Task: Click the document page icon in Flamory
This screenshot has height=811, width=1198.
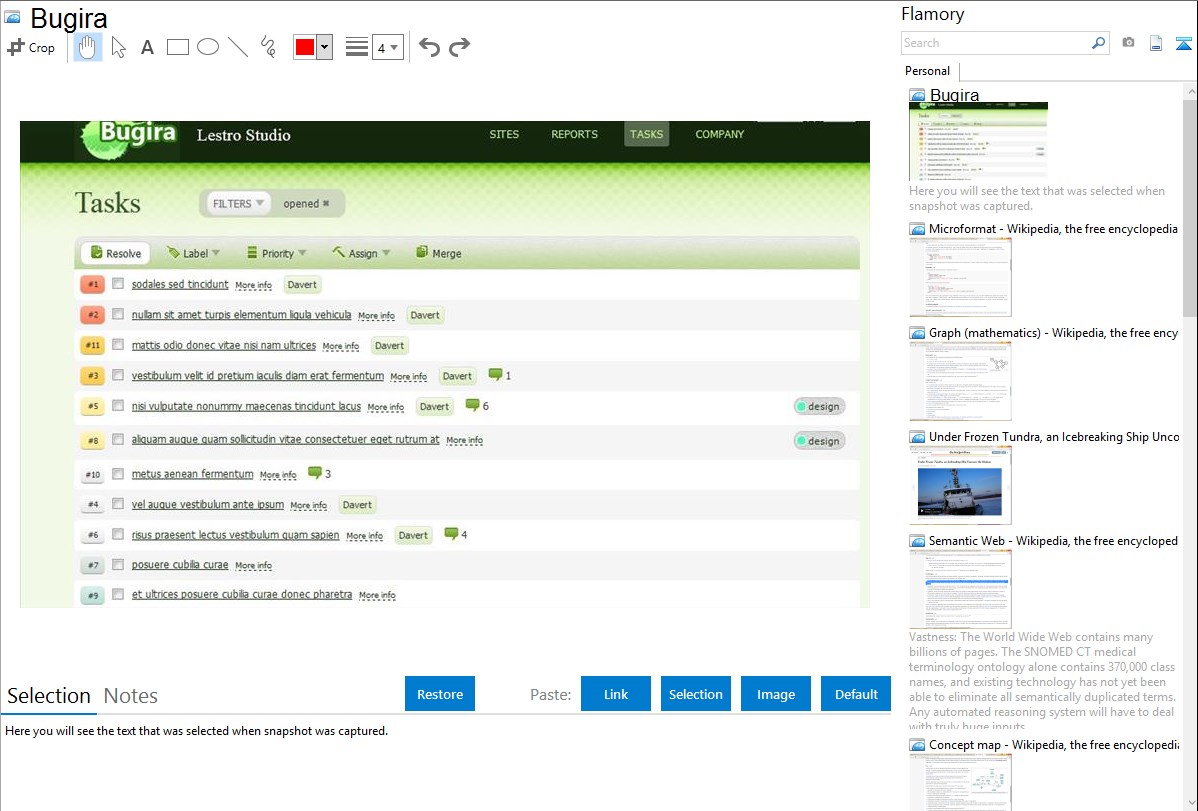Action: pos(1156,43)
